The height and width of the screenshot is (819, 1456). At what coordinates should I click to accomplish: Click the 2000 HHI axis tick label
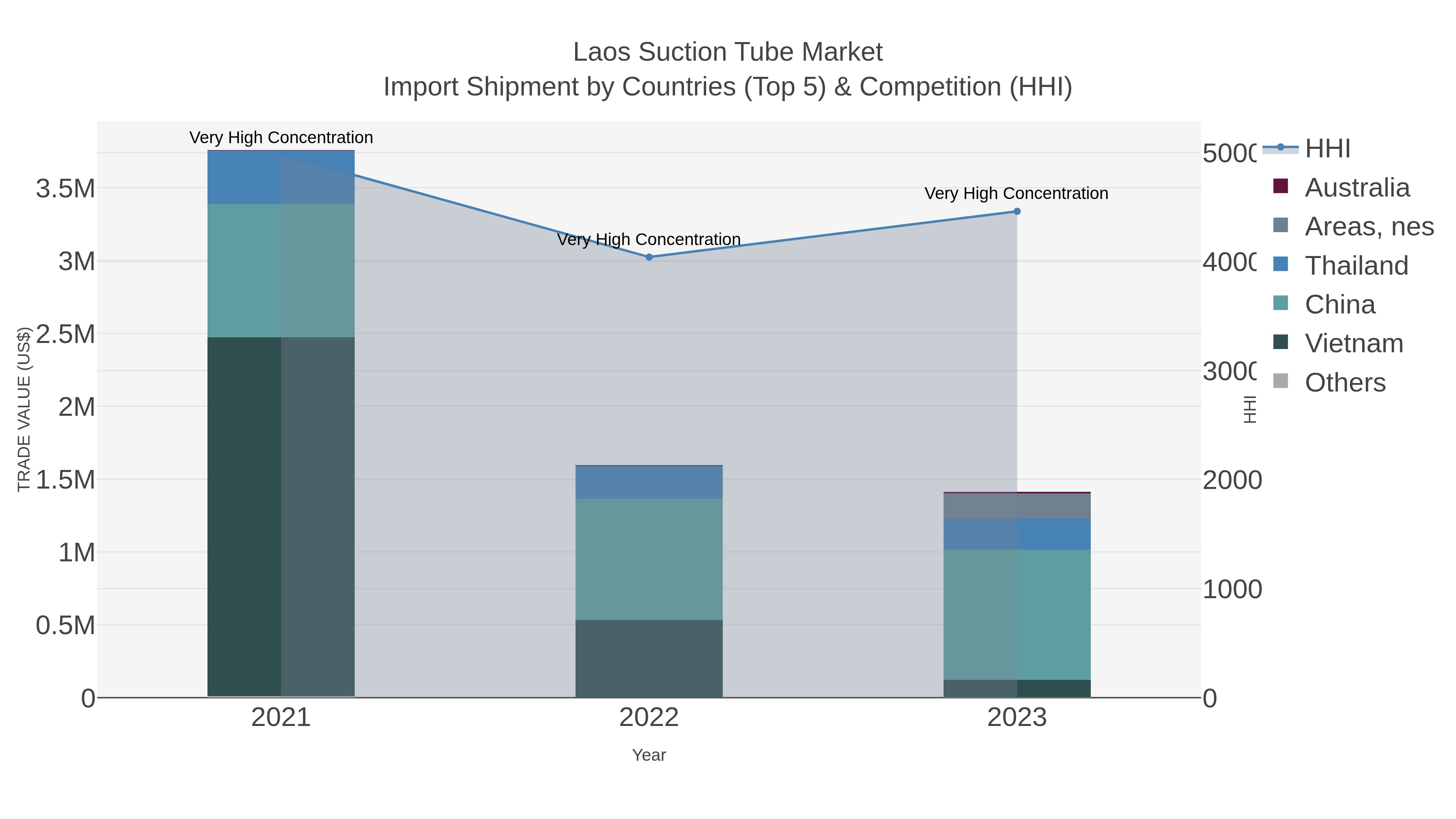(x=1232, y=480)
